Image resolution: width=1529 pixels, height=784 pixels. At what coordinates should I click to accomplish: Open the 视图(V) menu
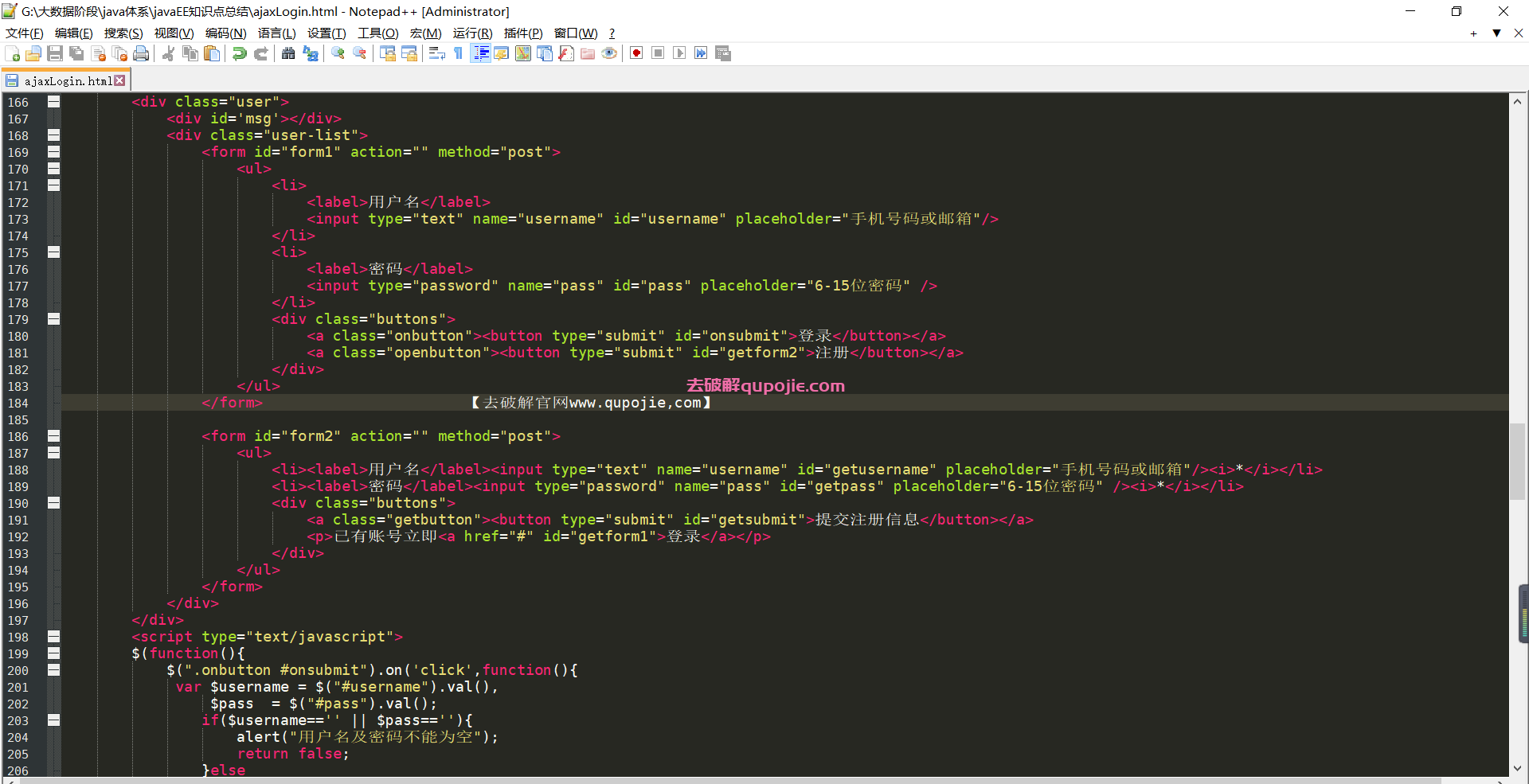click(x=174, y=33)
